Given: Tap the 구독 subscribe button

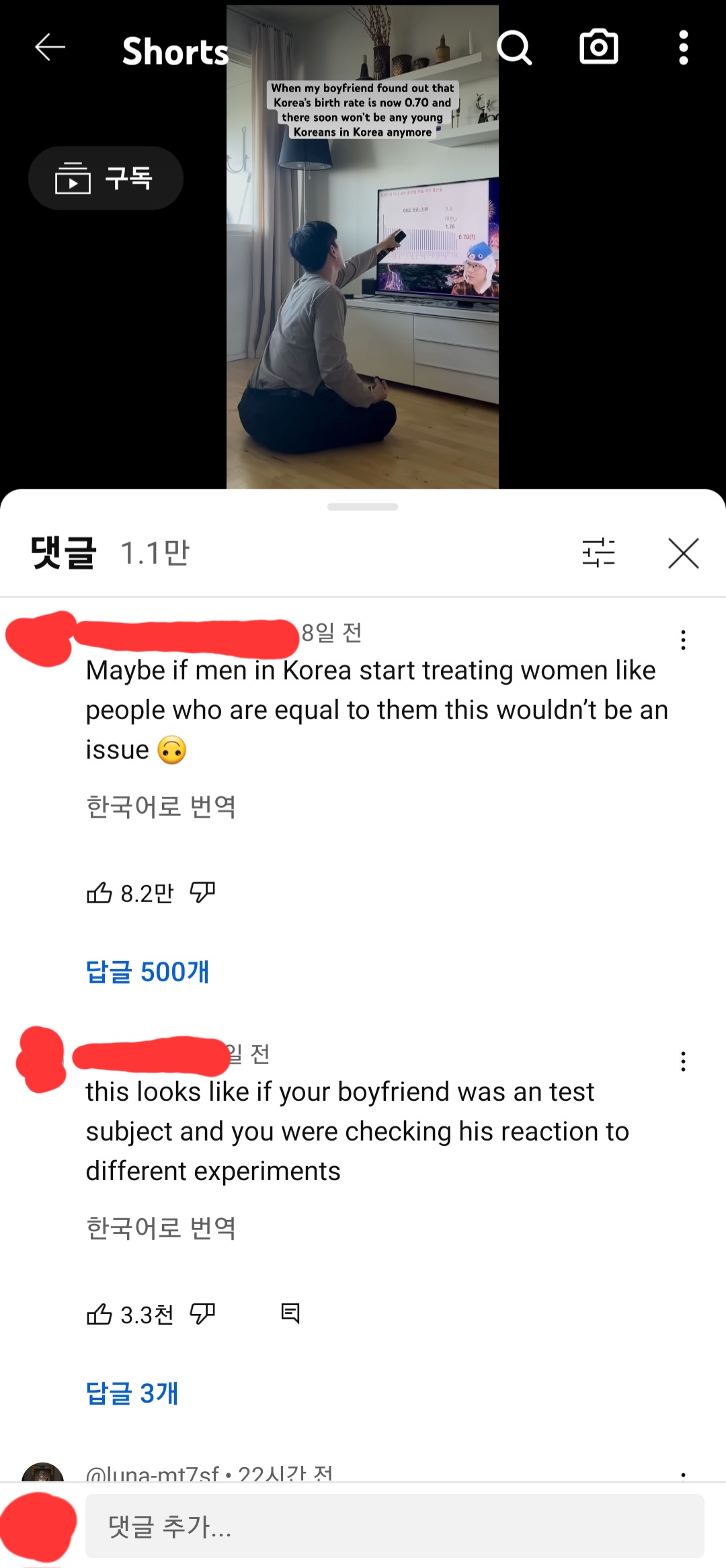Looking at the screenshot, I should (x=106, y=178).
